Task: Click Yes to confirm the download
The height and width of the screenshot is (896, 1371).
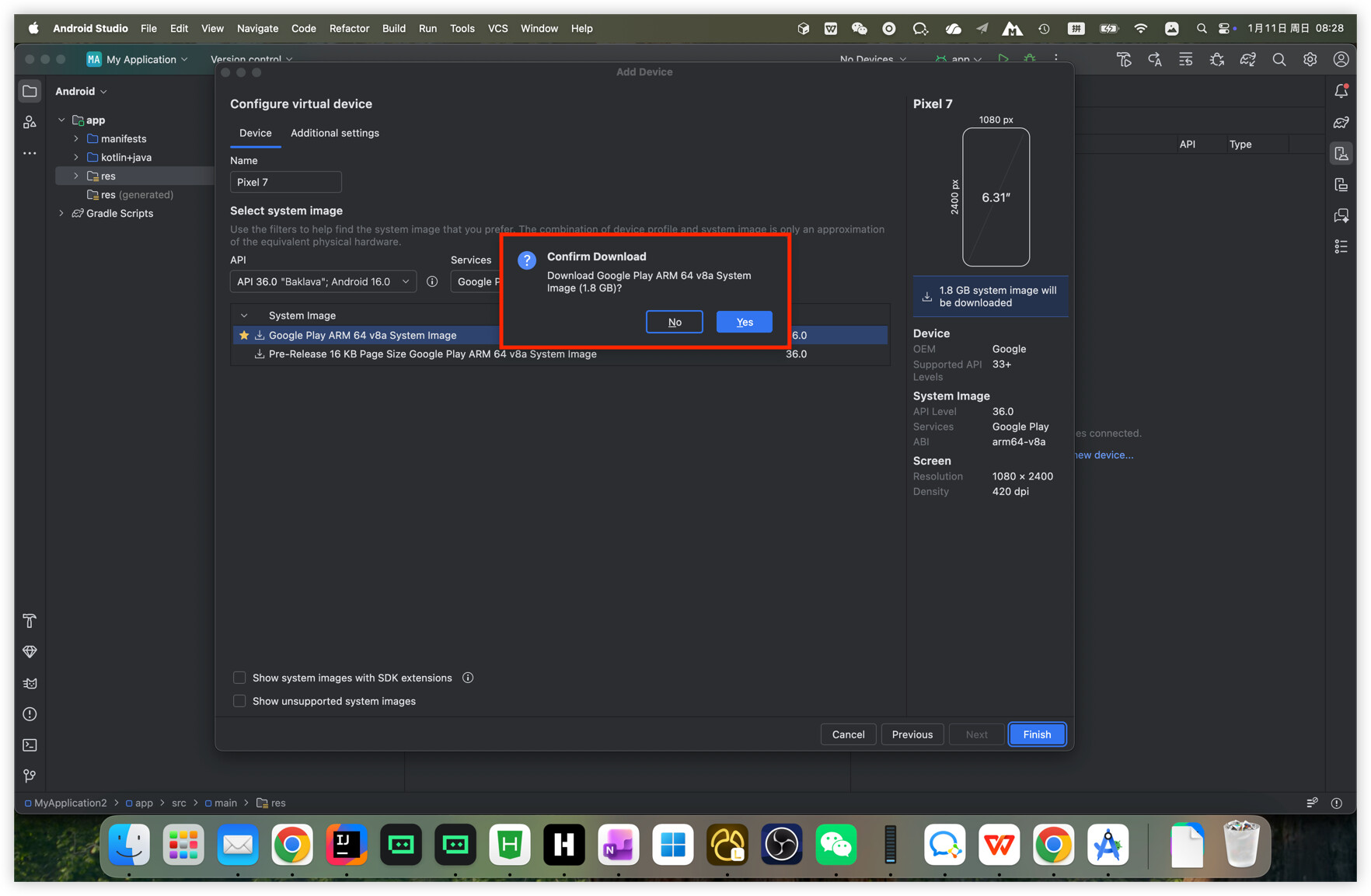Action: [744, 322]
